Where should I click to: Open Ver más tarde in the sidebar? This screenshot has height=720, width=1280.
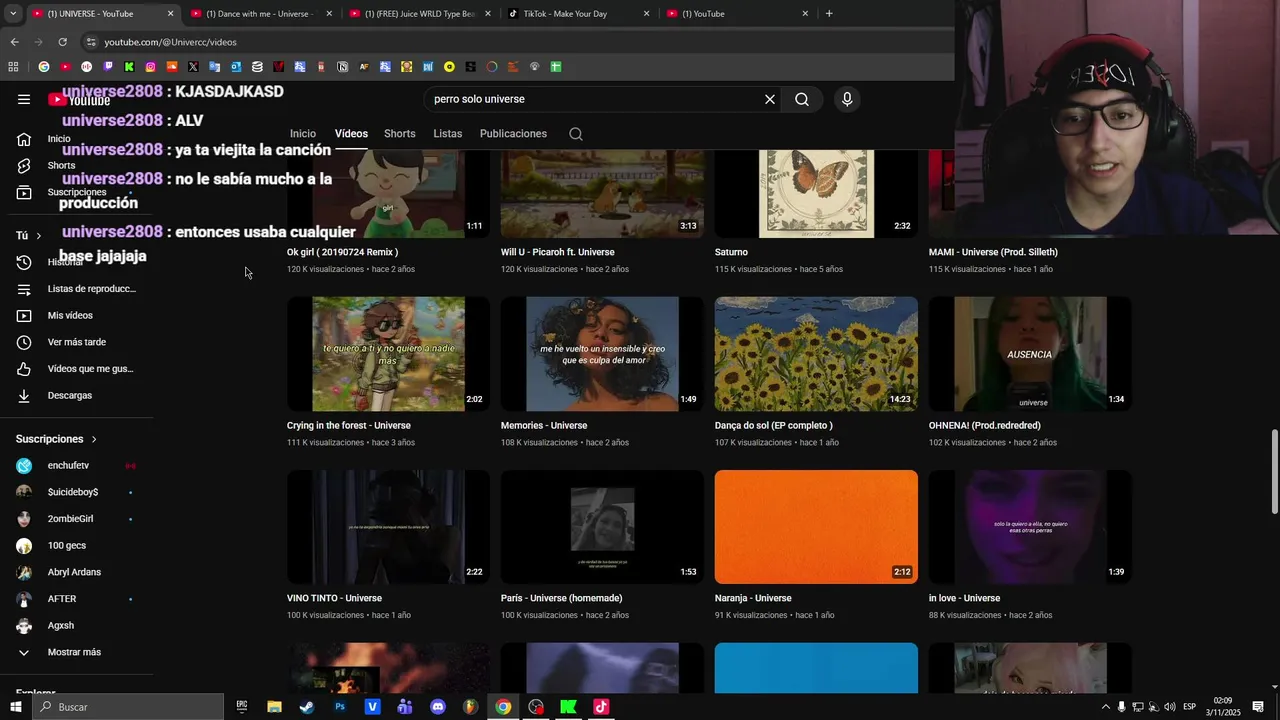click(x=76, y=342)
